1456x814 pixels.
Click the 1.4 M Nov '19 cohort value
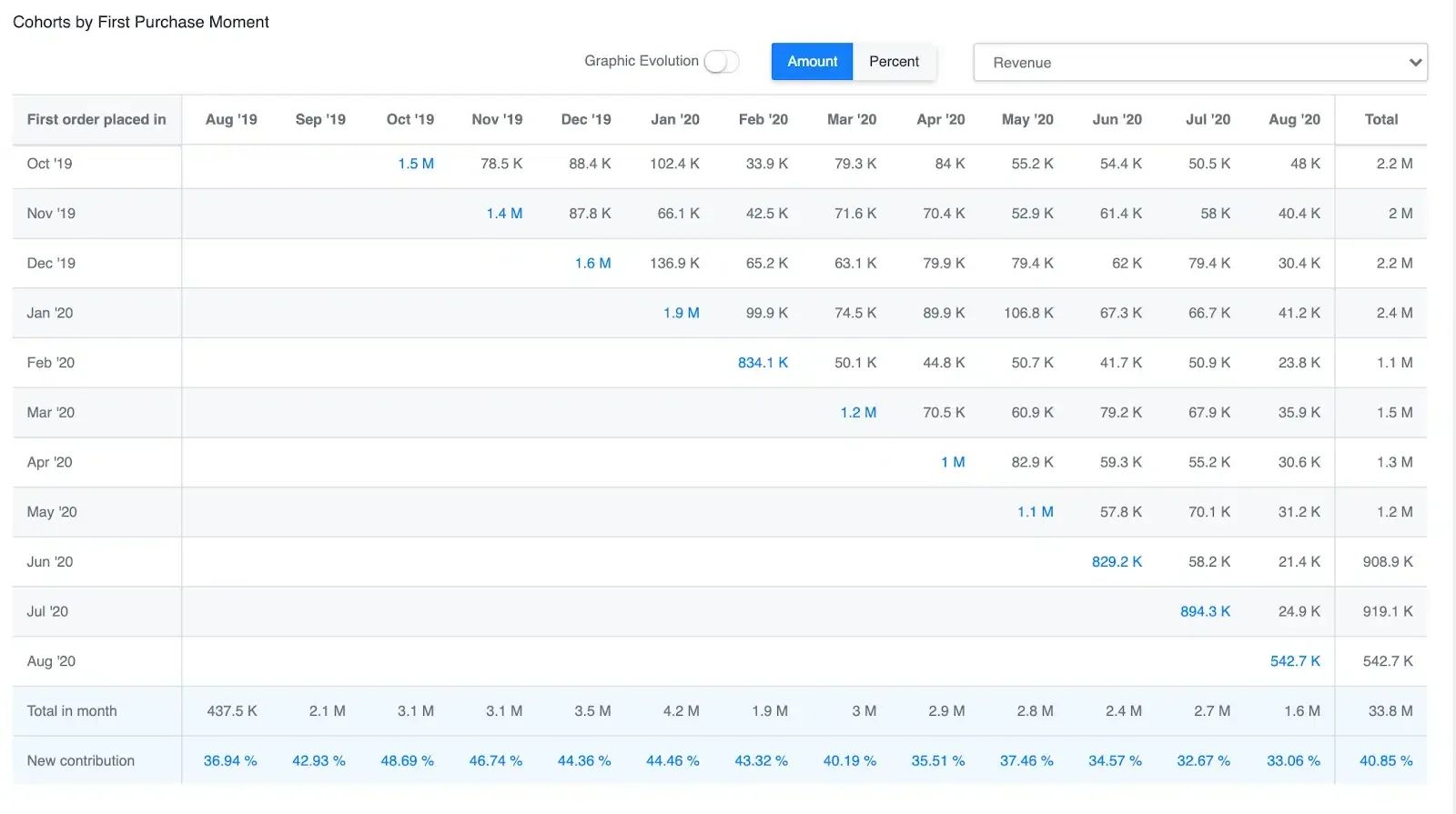(x=504, y=214)
